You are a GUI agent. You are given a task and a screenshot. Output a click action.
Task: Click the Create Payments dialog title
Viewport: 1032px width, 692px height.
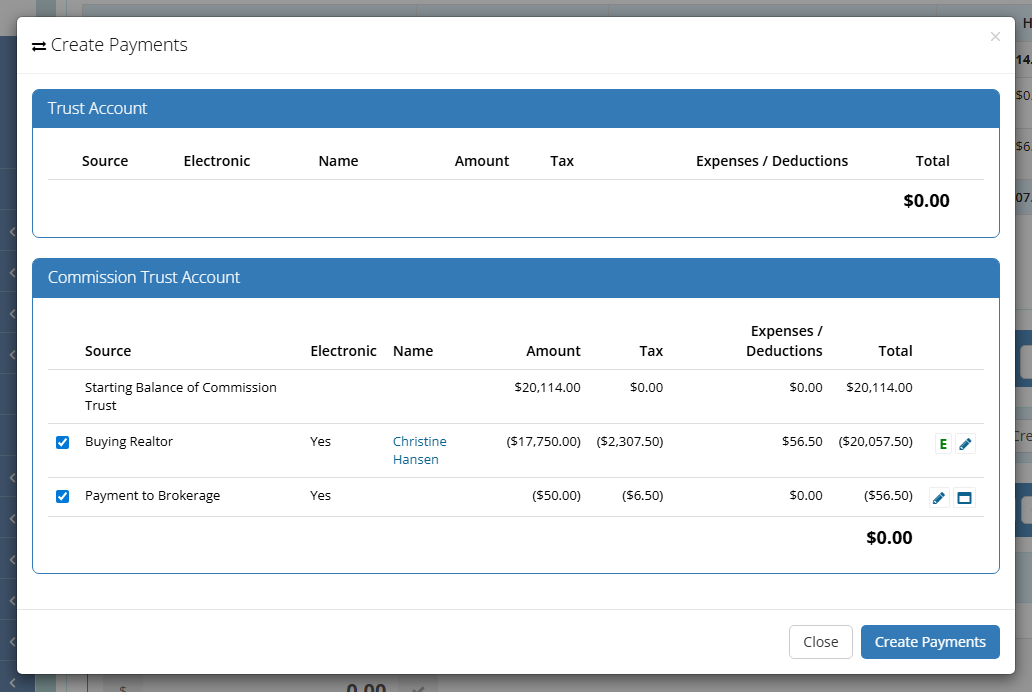[x=119, y=45]
